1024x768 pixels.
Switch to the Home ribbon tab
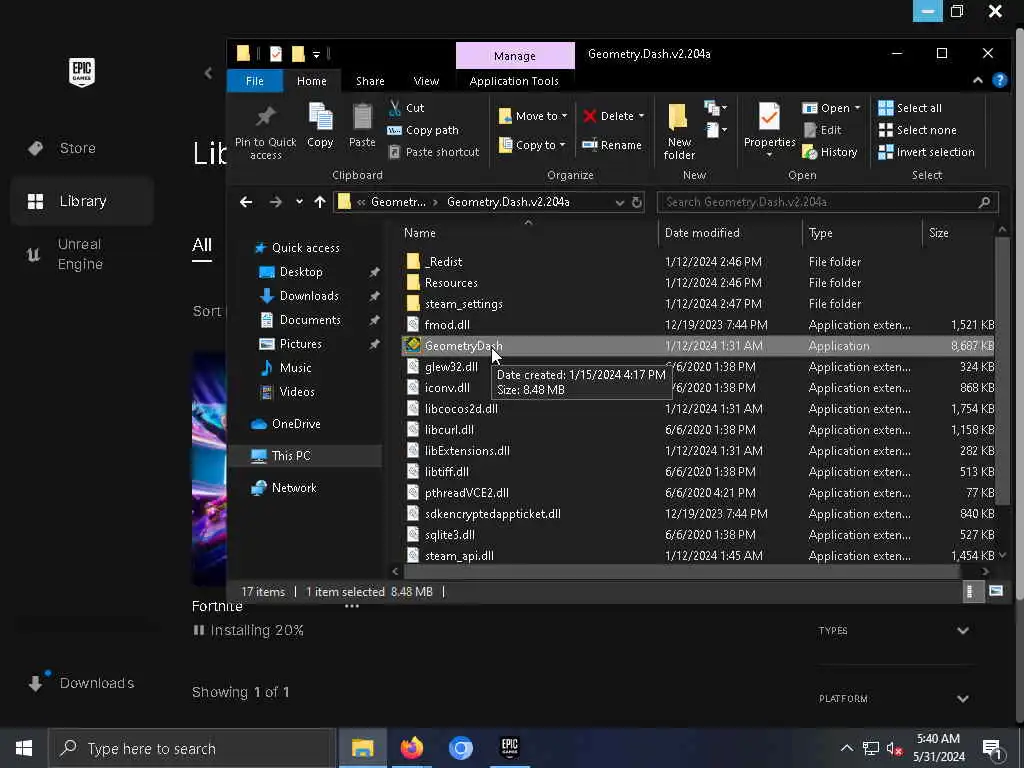point(312,81)
